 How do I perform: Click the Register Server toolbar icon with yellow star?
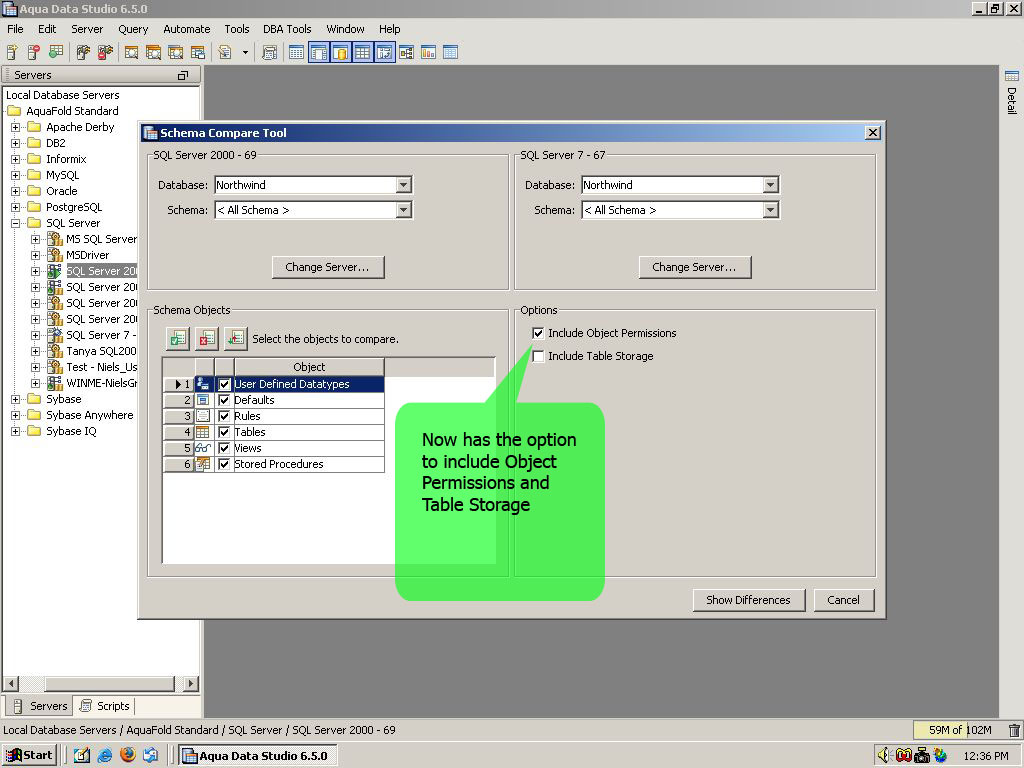coord(12,52)
